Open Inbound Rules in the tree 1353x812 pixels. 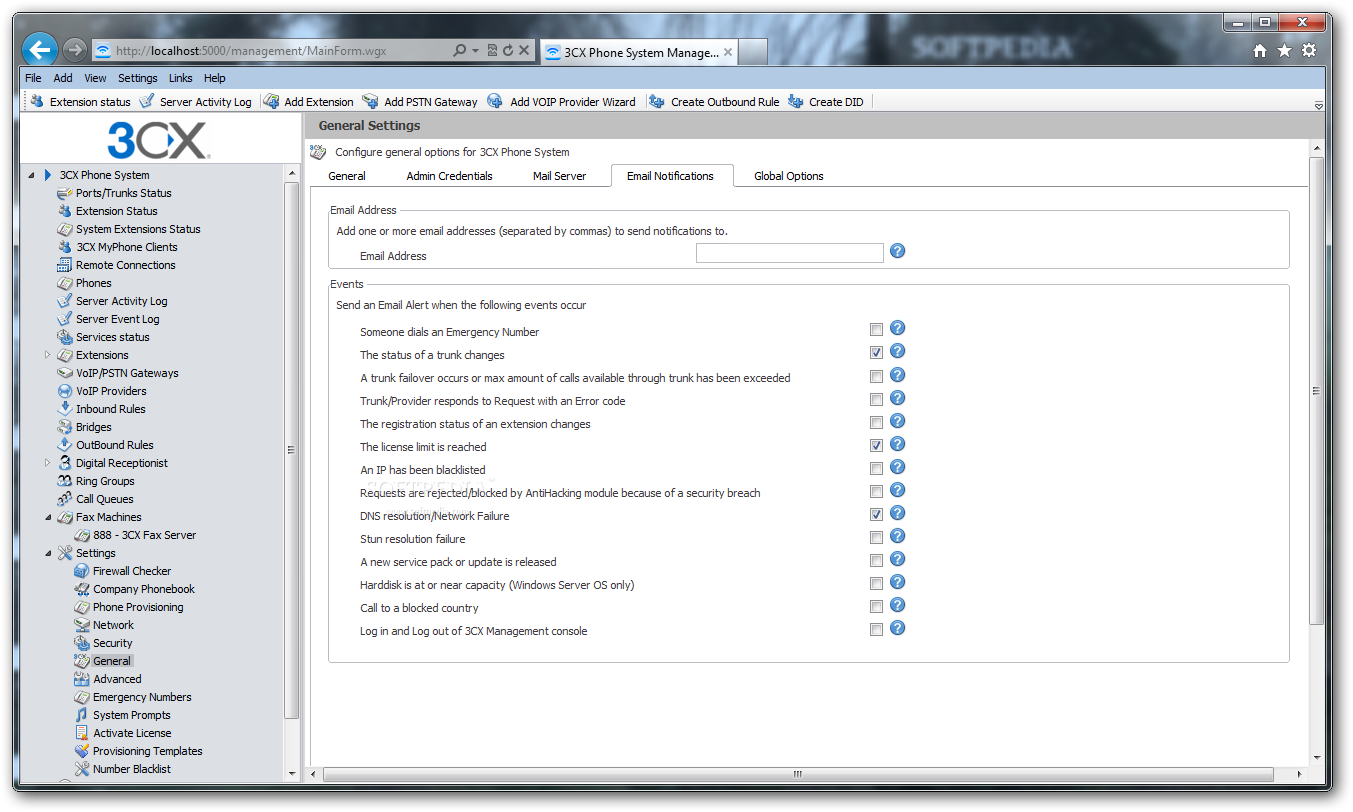point(111,409)
